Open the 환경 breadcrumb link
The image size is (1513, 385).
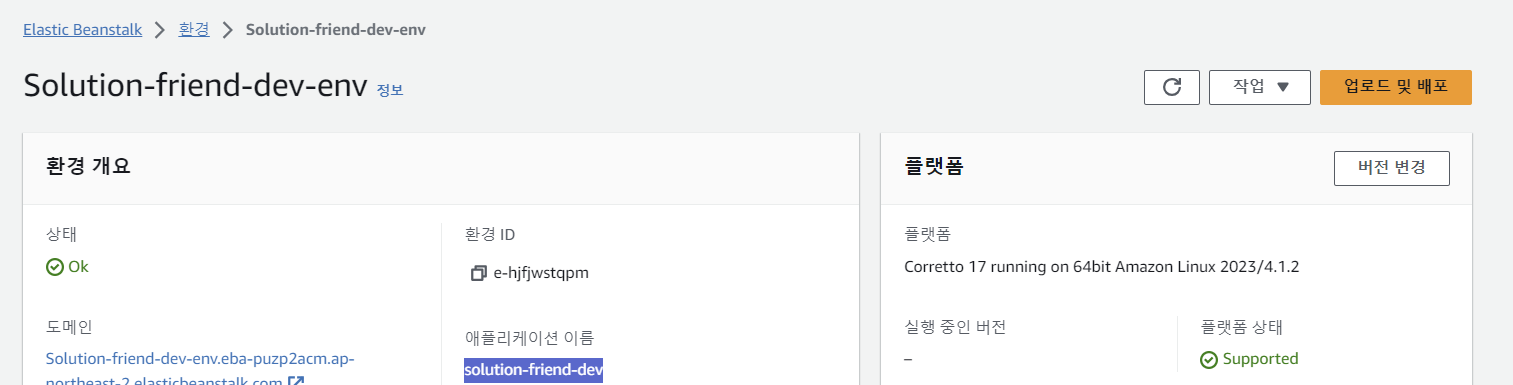click(x=194, y=29)
